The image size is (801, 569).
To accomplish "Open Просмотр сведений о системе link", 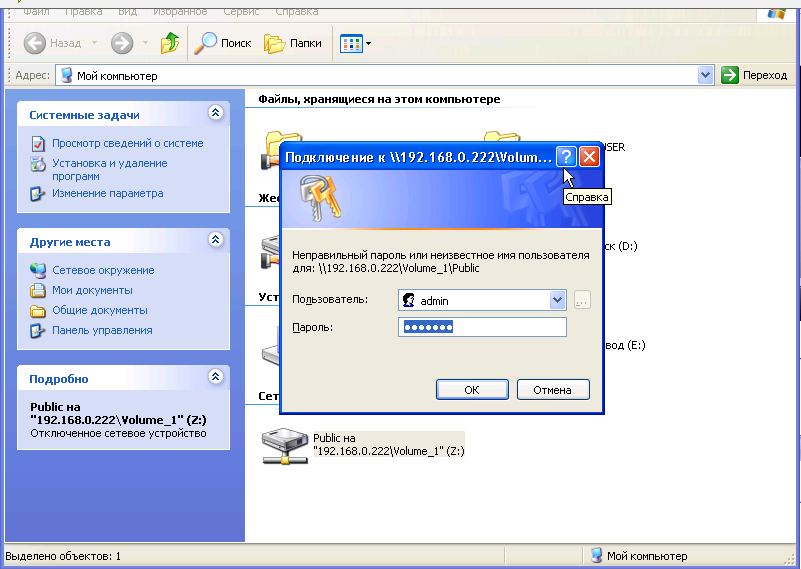I will pyautogui.click(x=128, y=144).
